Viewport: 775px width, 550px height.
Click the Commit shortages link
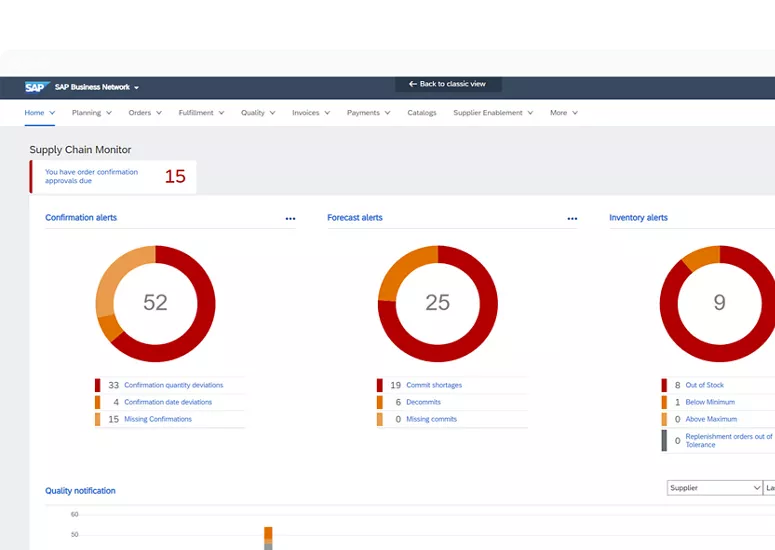click(433, 385)
